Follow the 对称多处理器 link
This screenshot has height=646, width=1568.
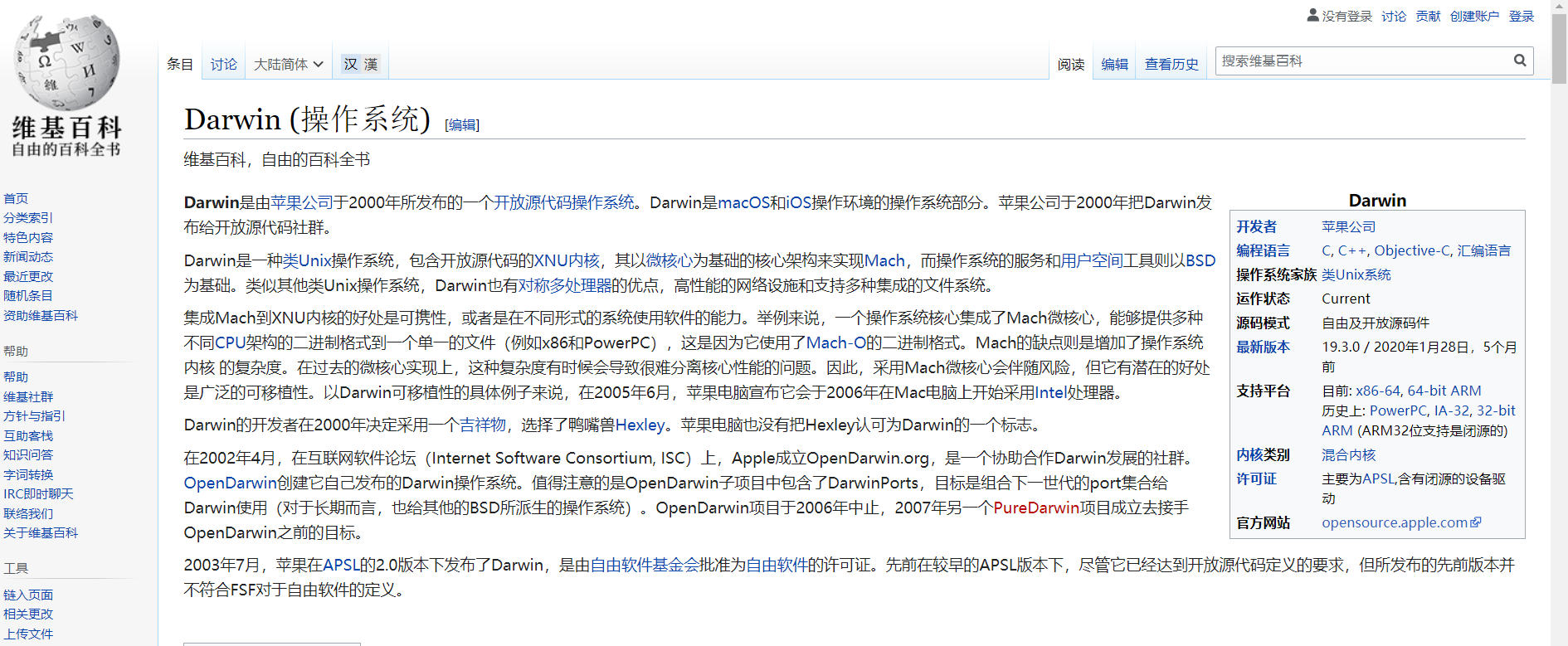(565, 285)
